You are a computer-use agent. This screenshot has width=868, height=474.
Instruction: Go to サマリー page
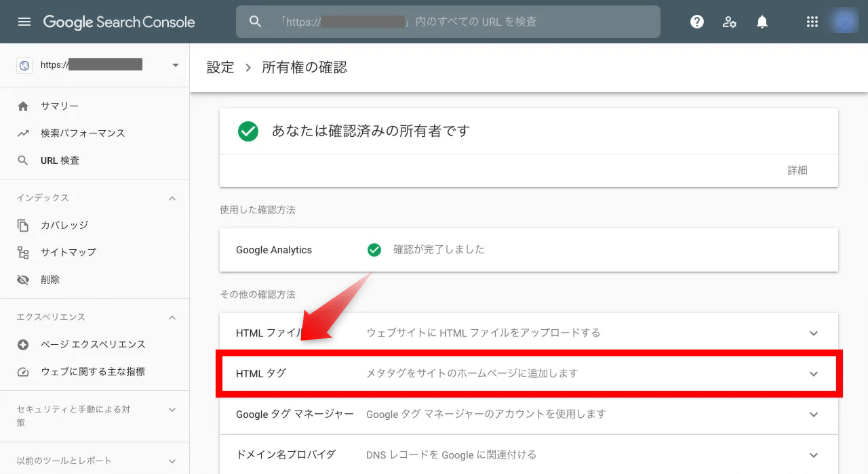coord(59,106)
